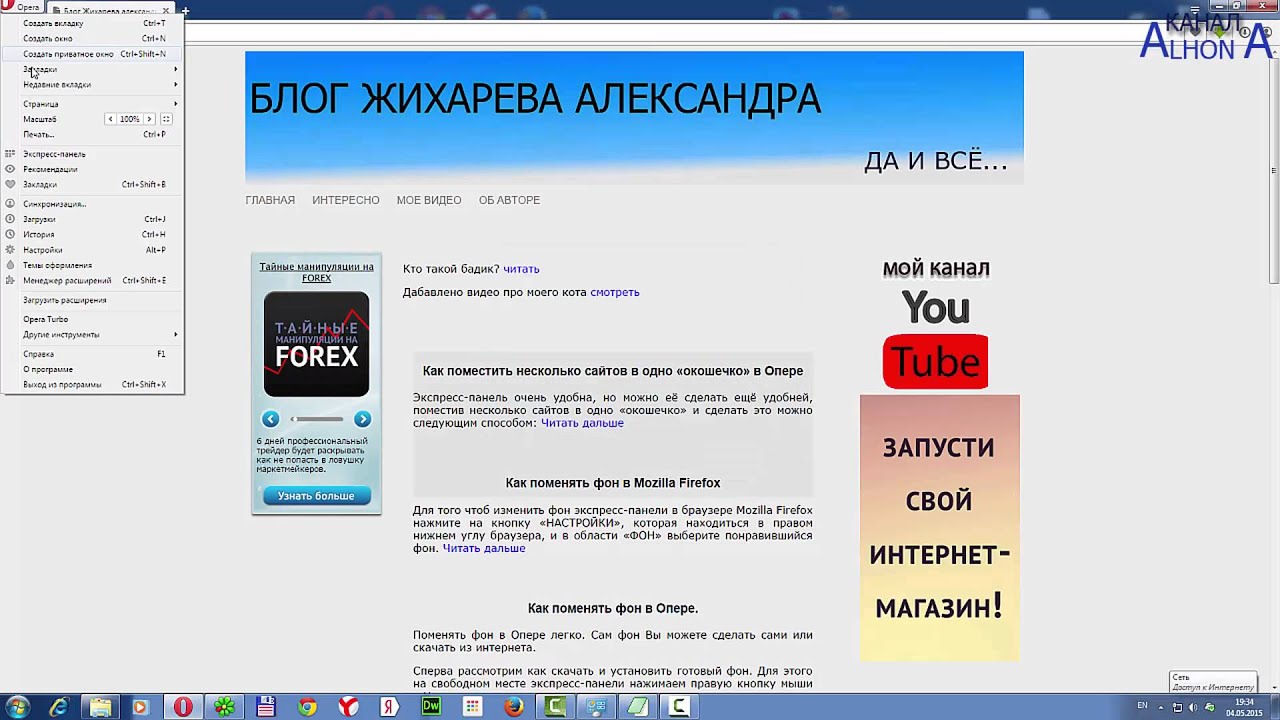The image size is (1280, 720).
Task: Open Тайные манипуляции на FOREX link
Action: 316,272
